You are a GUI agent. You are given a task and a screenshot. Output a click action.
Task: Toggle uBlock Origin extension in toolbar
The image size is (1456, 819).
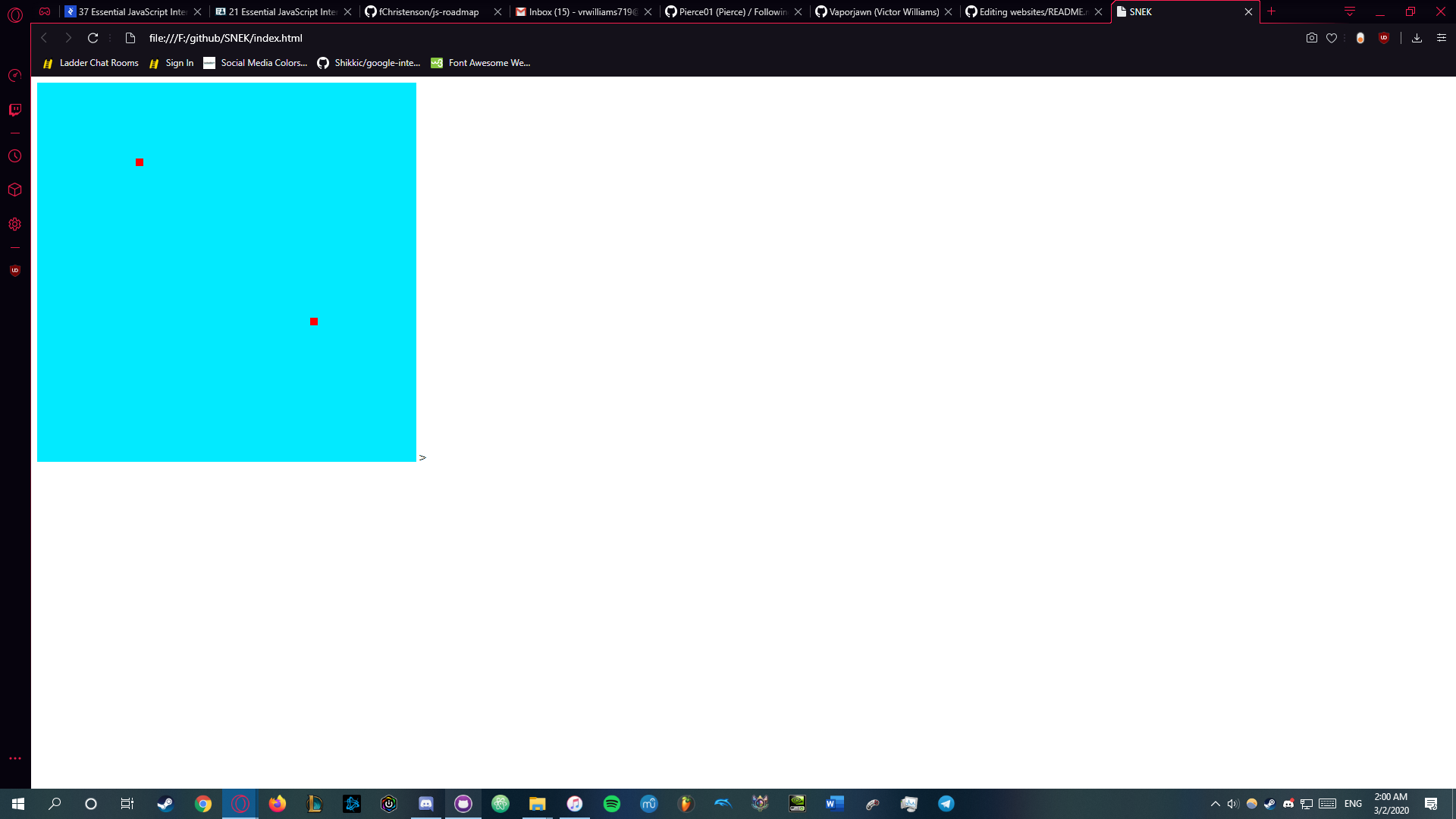[1384, 38]
